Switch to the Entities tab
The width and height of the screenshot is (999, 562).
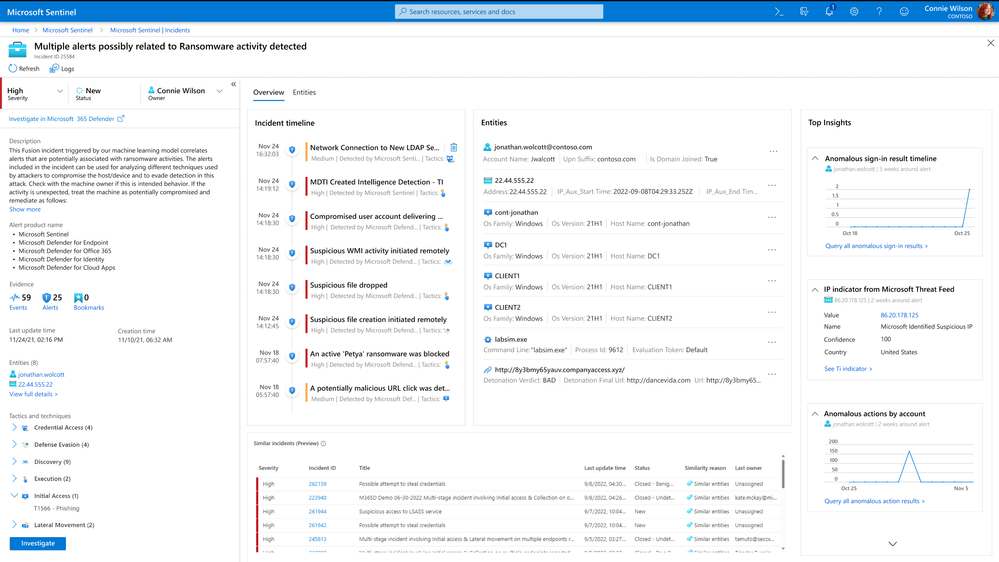(304, 92)
